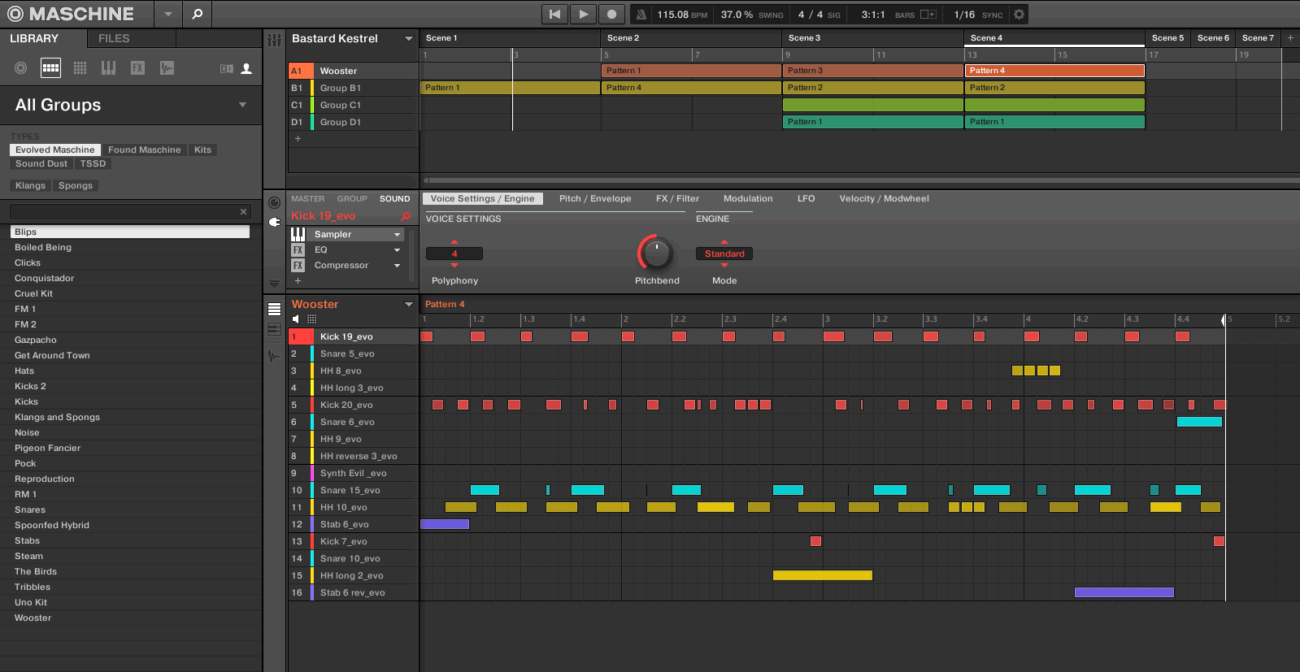The image size is (1300, 672).
Task: Toggle the user content person icon
Action: (246, 68)
